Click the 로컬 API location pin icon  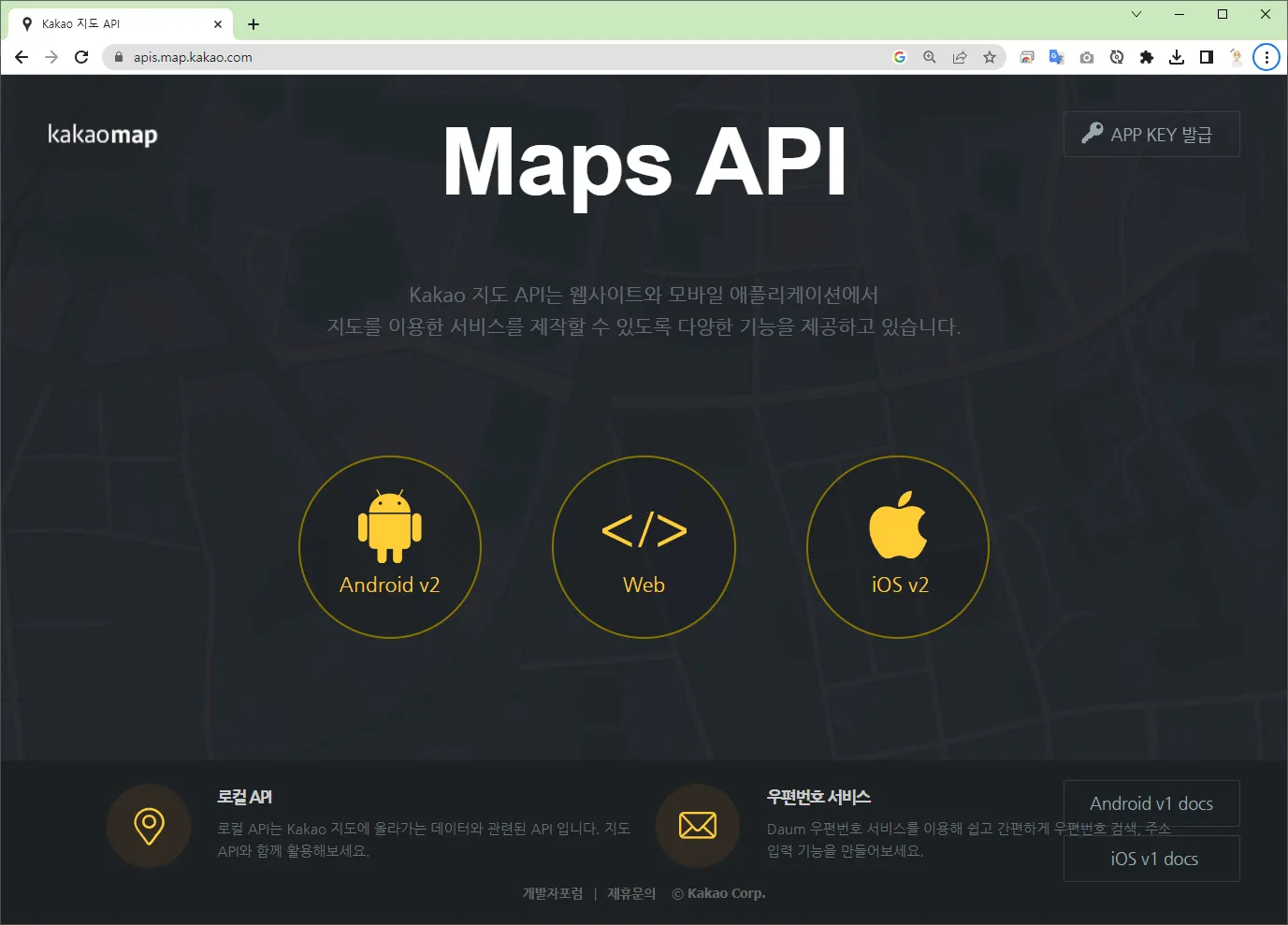point(150,826)
